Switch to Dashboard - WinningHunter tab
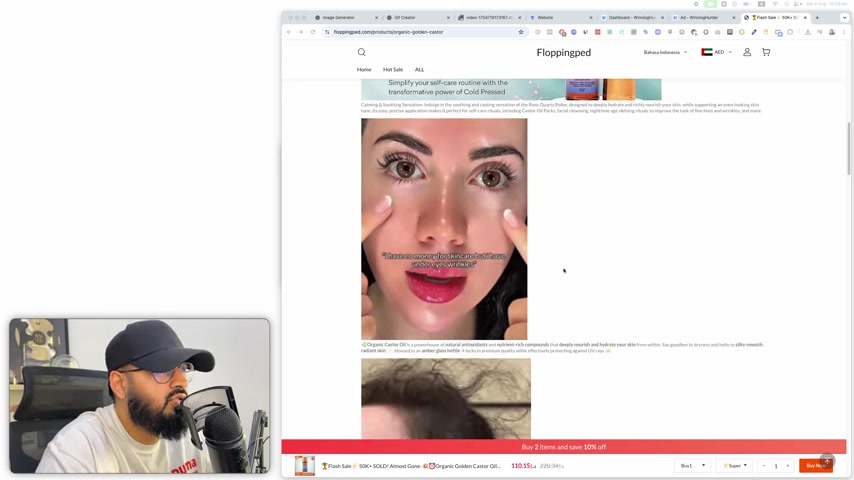 [632, 17]
